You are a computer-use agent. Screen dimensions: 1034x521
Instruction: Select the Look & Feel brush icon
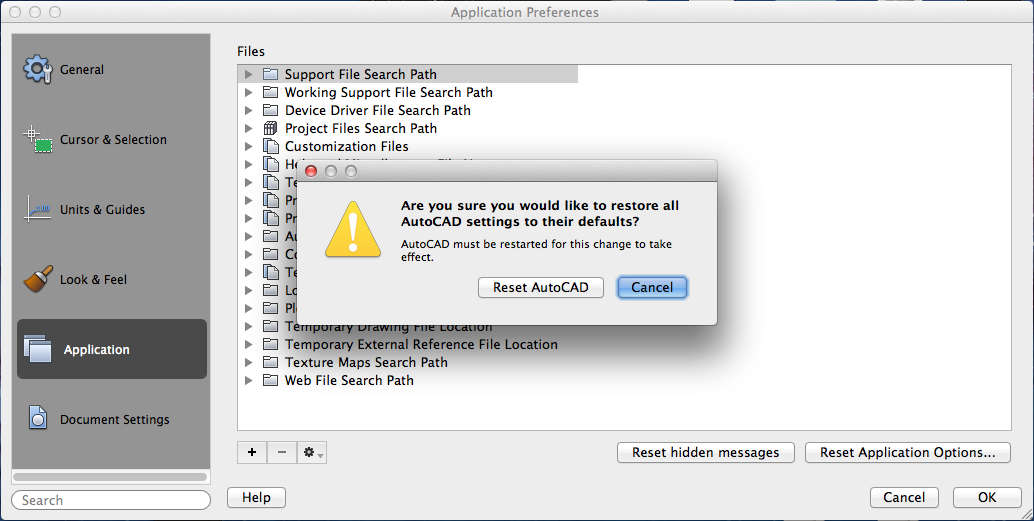[38, 279]
